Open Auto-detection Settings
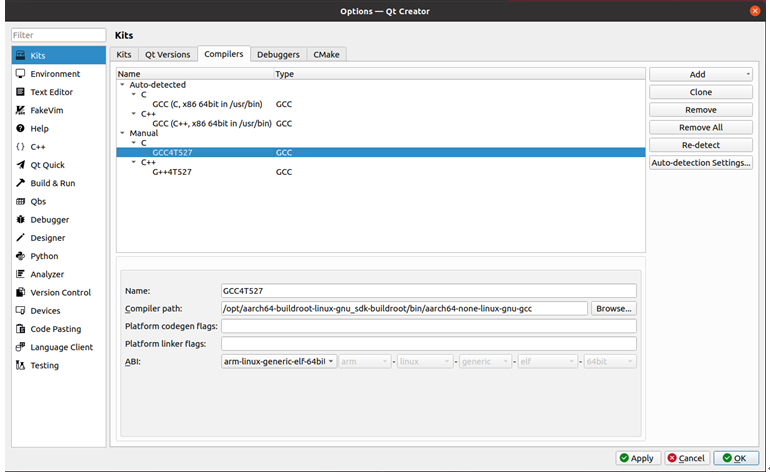 tap(701, 163)
